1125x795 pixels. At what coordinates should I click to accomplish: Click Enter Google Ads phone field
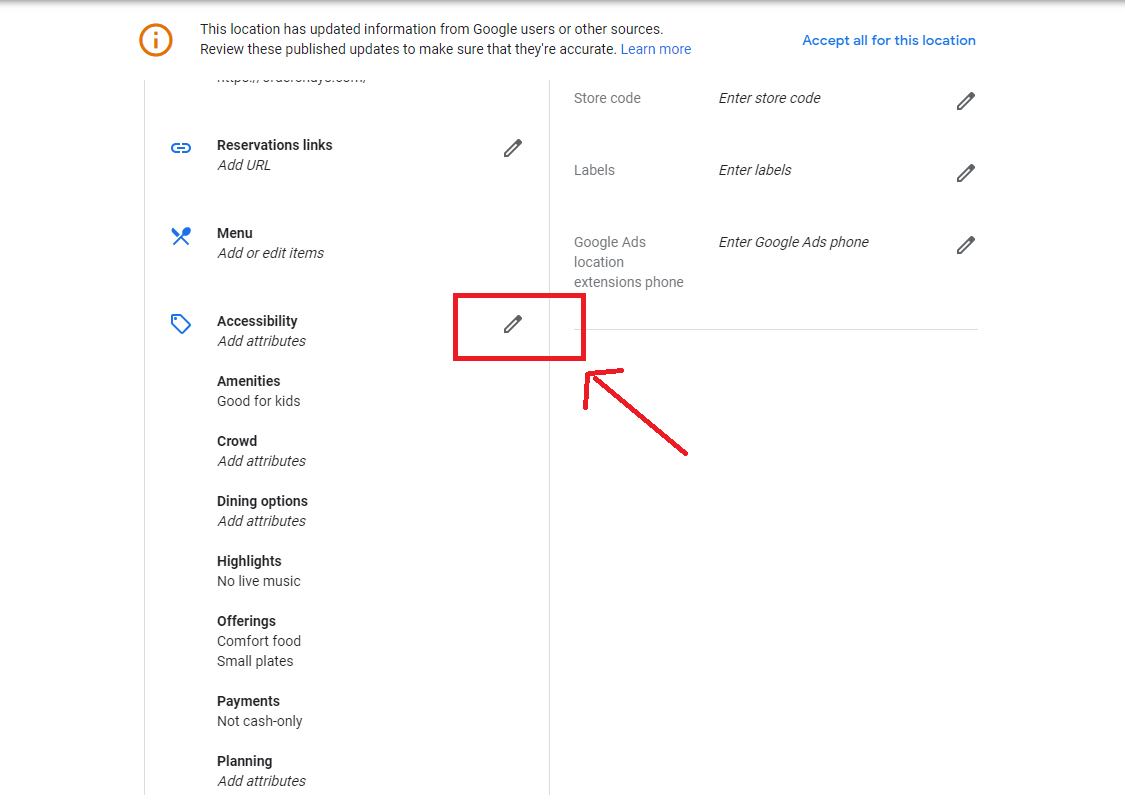[793, 242]
